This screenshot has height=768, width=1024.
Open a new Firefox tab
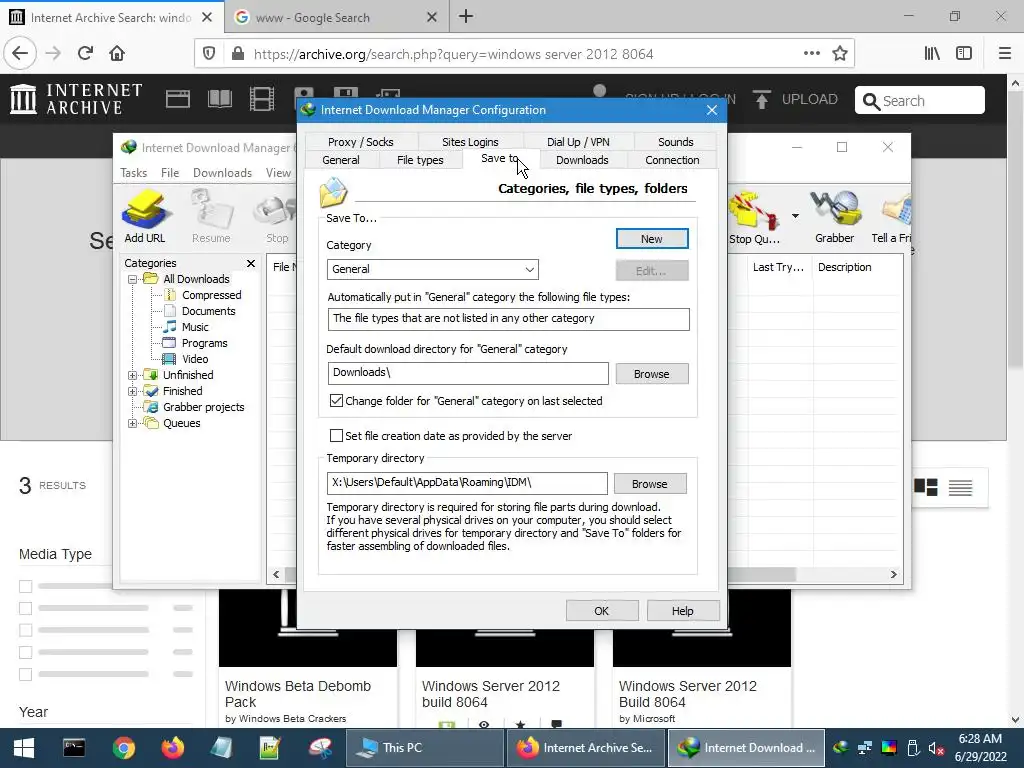pyautogui.click(x=466, y=16)
